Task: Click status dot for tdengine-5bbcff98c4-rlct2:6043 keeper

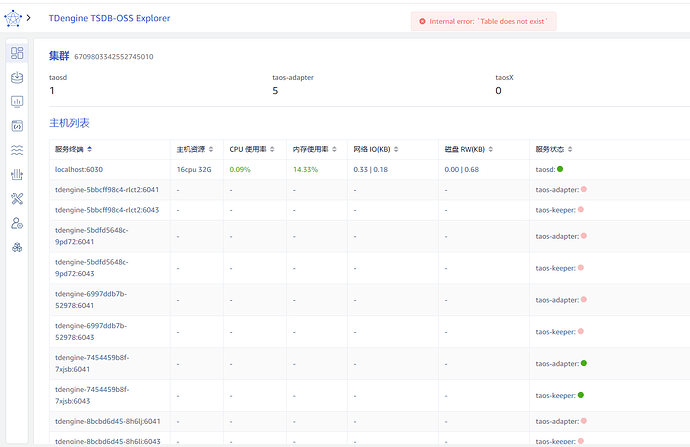Action: click(x=581, y=209)
